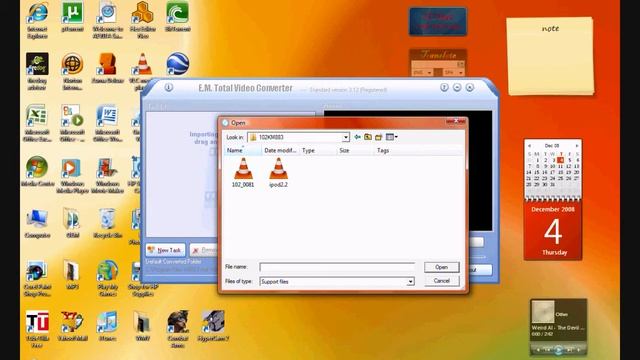Open the Microsoft Office Picture Manager shortcut
Screen dimensions: 640x360
(72, 123)
